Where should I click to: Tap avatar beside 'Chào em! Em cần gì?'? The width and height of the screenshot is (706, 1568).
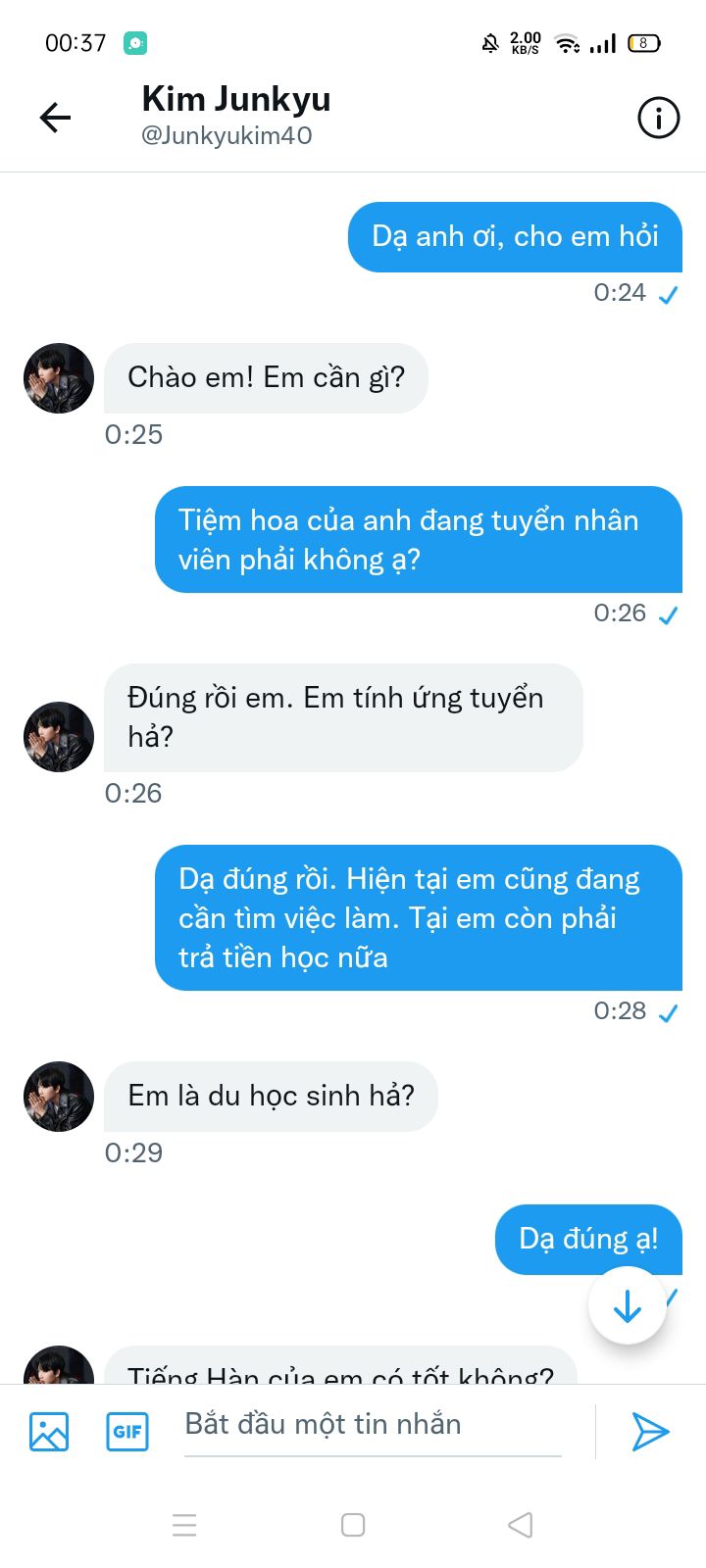59,378
